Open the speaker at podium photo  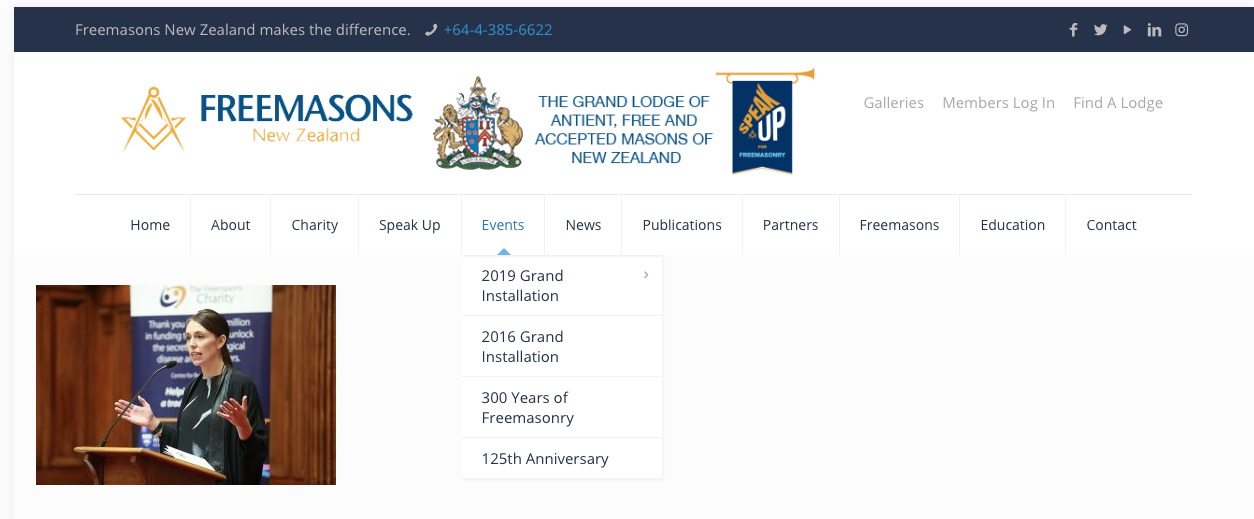186,385
